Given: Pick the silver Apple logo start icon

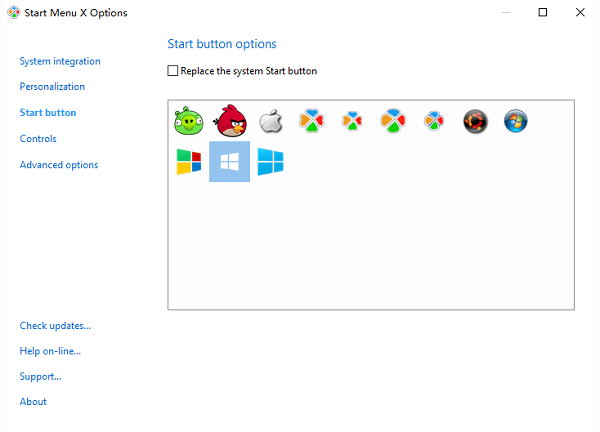Looking at the screenshot, I should [271, 121].
